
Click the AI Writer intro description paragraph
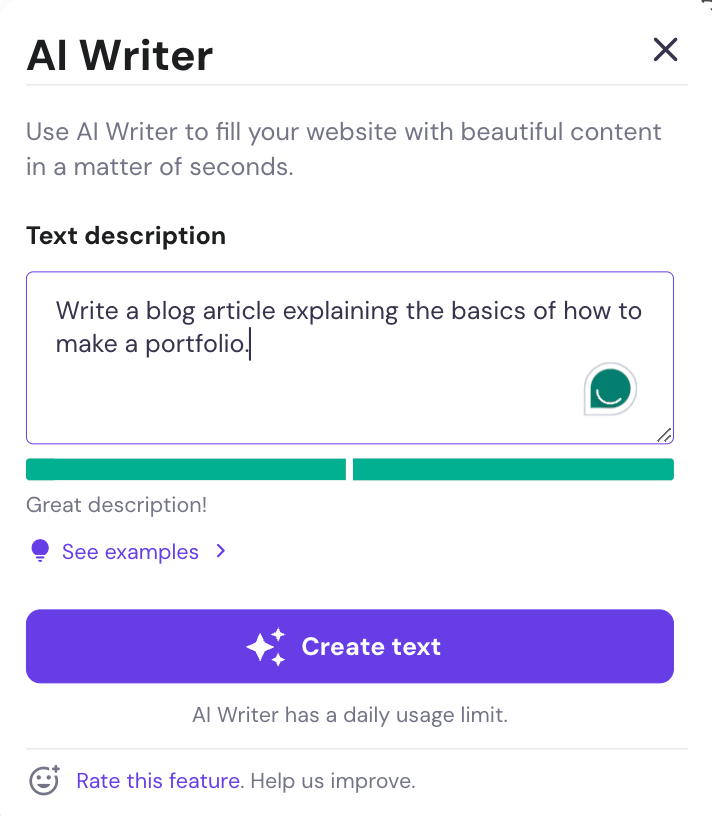coord(344,149)
